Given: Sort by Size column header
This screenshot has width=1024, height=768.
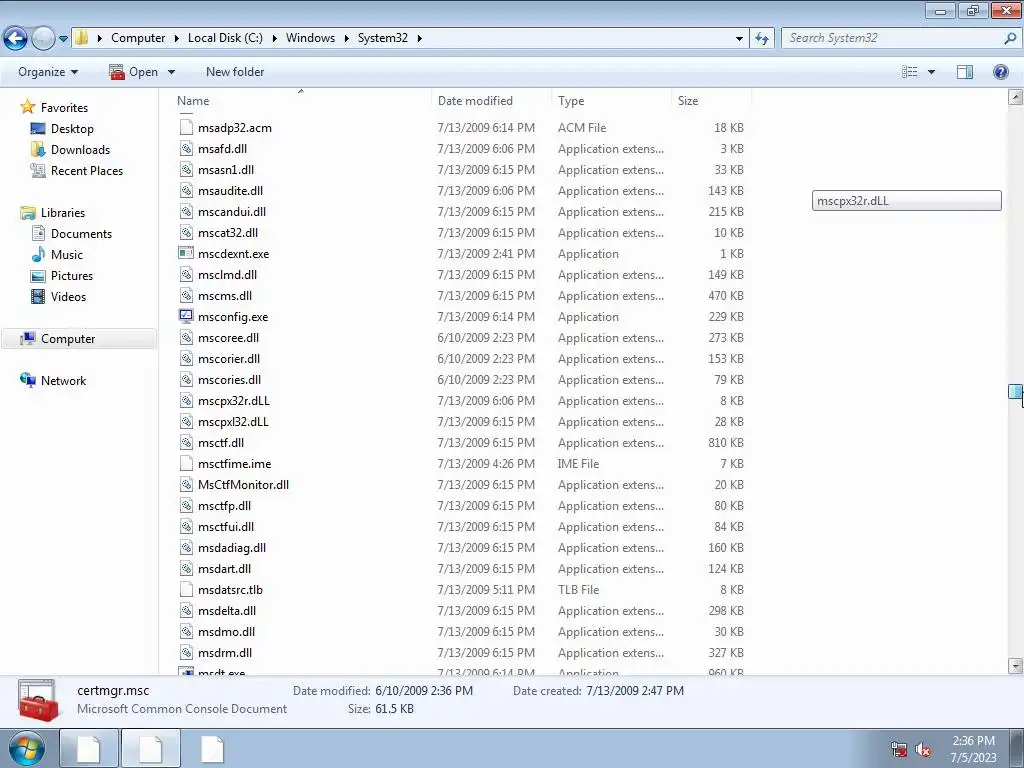Looking at the screenshot, I should point(688,101).
